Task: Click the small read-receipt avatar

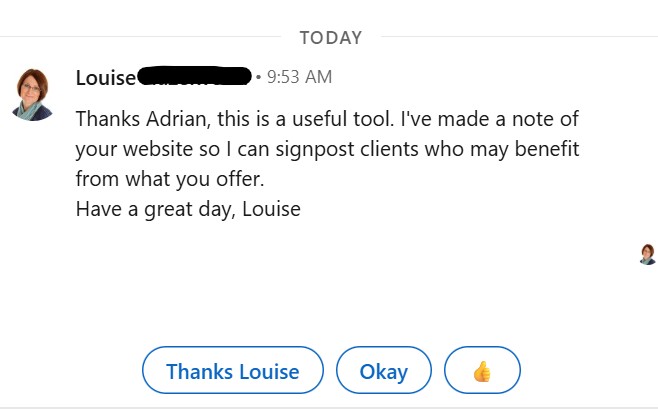Action: tap(647, 254)
